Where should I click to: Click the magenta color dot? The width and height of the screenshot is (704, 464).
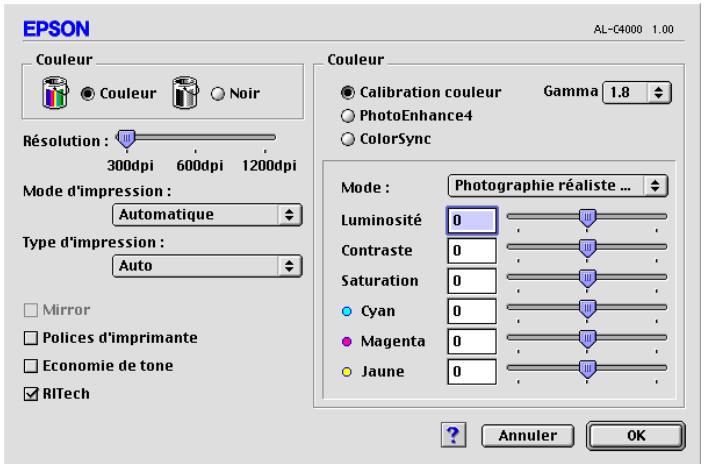[347, 341]
